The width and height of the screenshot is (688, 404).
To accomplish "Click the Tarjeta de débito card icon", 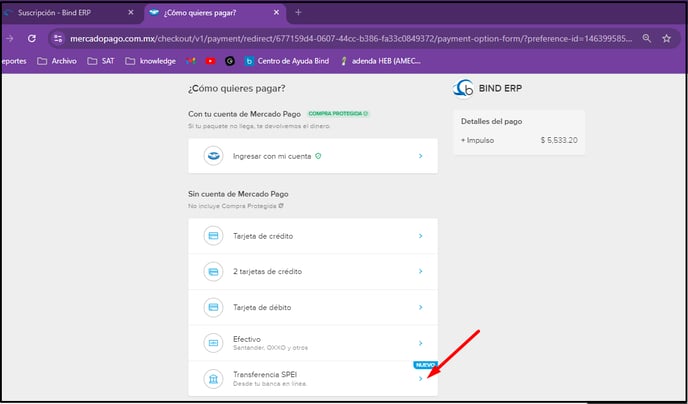I will [214, 307].
